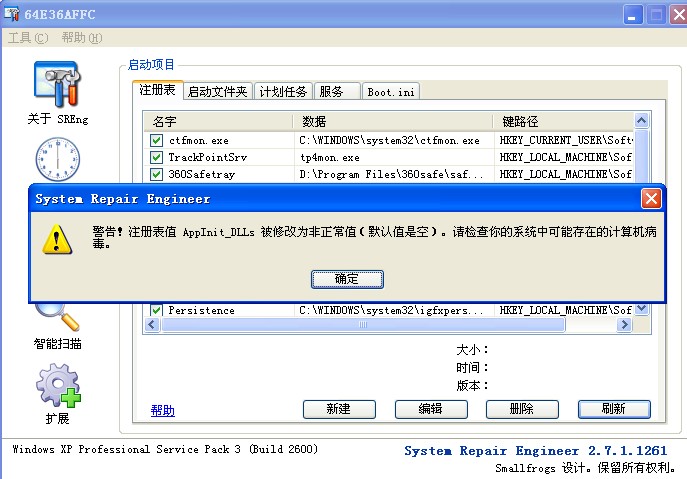Viewport: 687px width, 479px height.
Task: Uncheck the TrackPointSrv startup entry
Action: [156, 157]
